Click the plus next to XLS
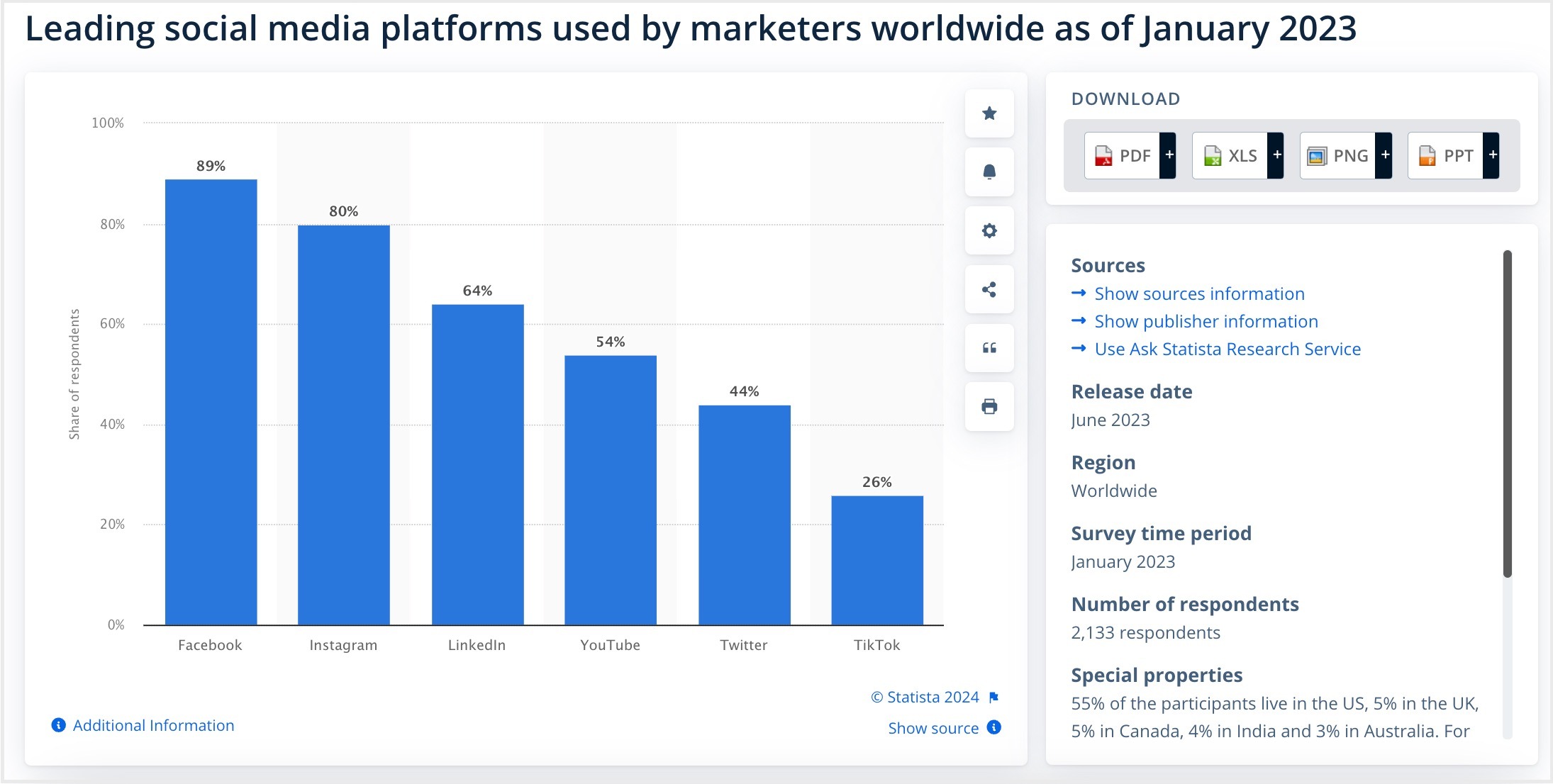1553x784 pixels. point(1276,155)
